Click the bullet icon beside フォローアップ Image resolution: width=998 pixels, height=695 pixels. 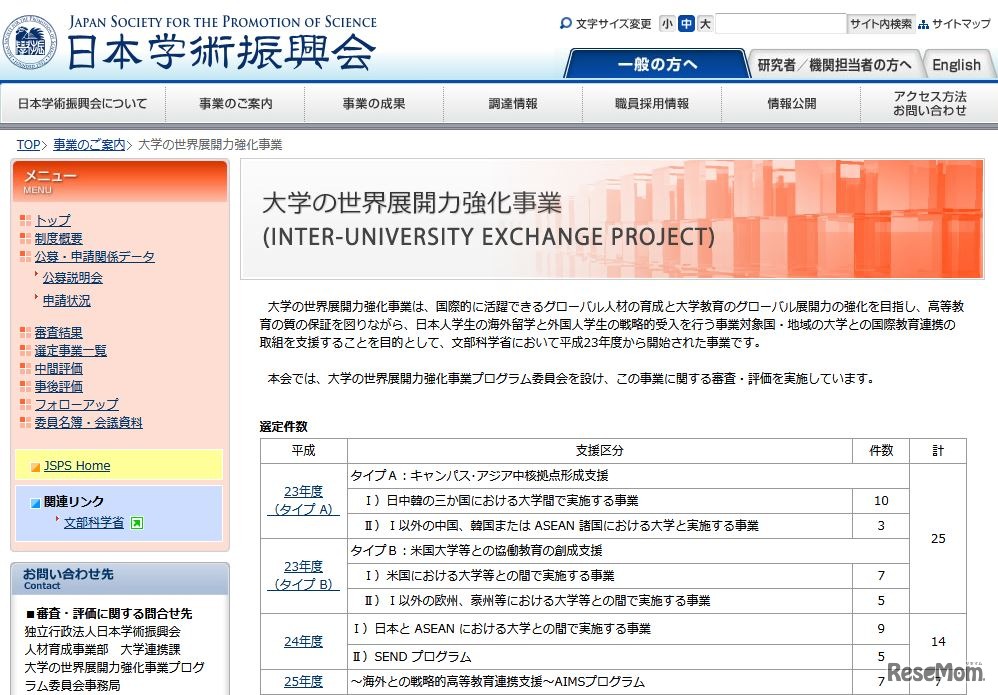[24, 404]
